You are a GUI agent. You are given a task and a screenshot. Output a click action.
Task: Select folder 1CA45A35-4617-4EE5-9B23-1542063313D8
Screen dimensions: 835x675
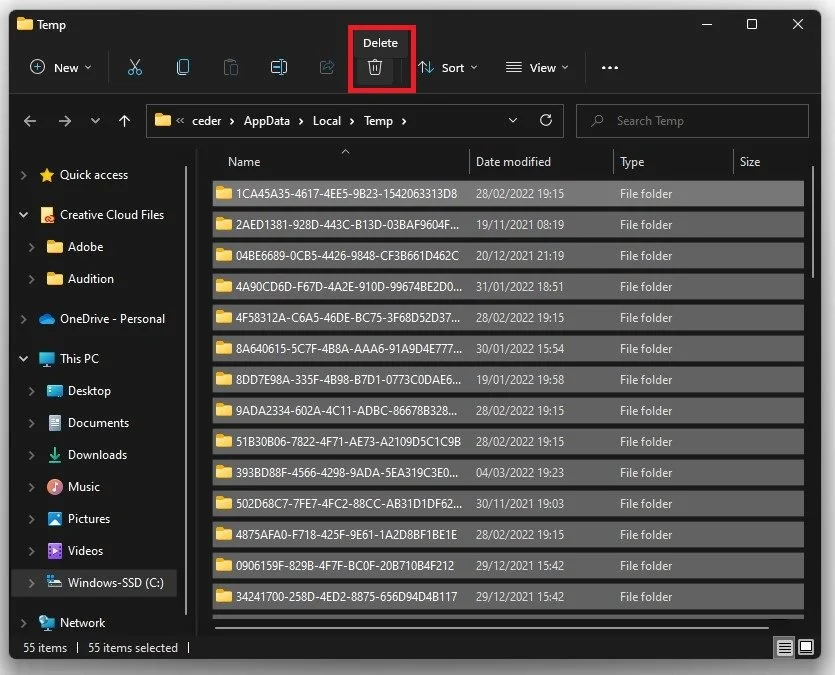point(508,193)
